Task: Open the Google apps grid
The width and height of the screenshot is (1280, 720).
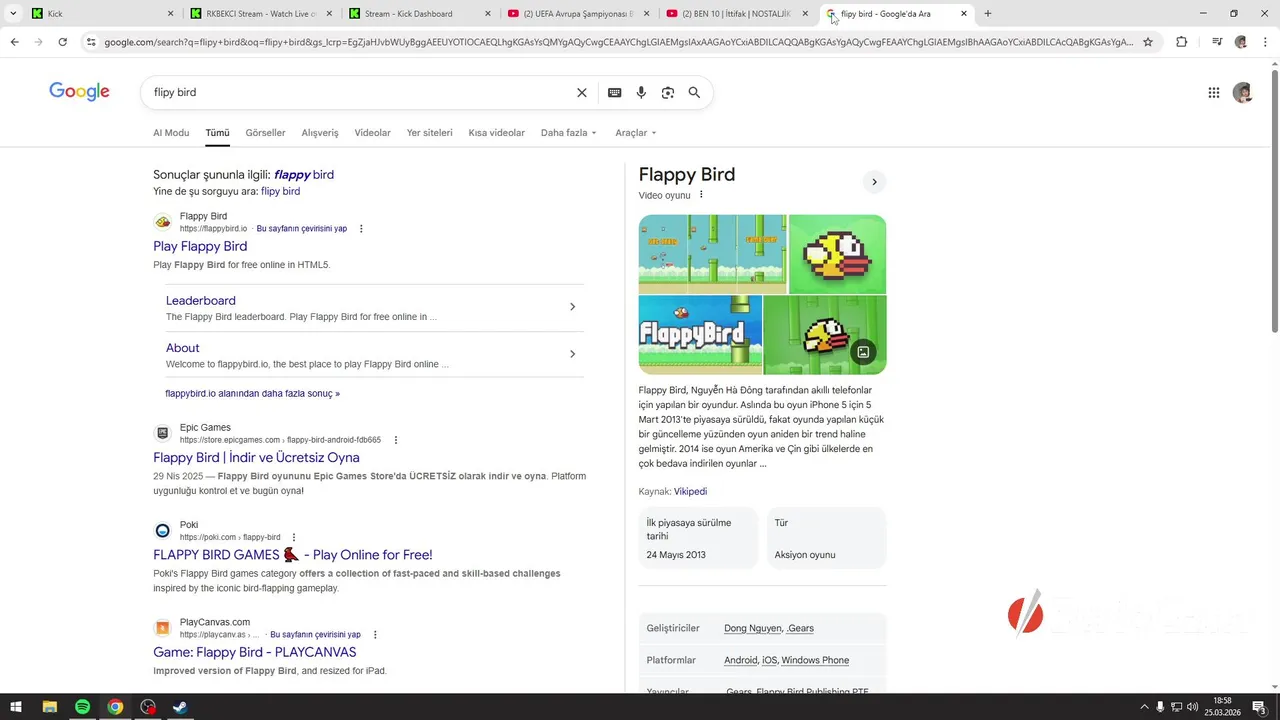Action: pyautogui.click(x=1214, y=92)
